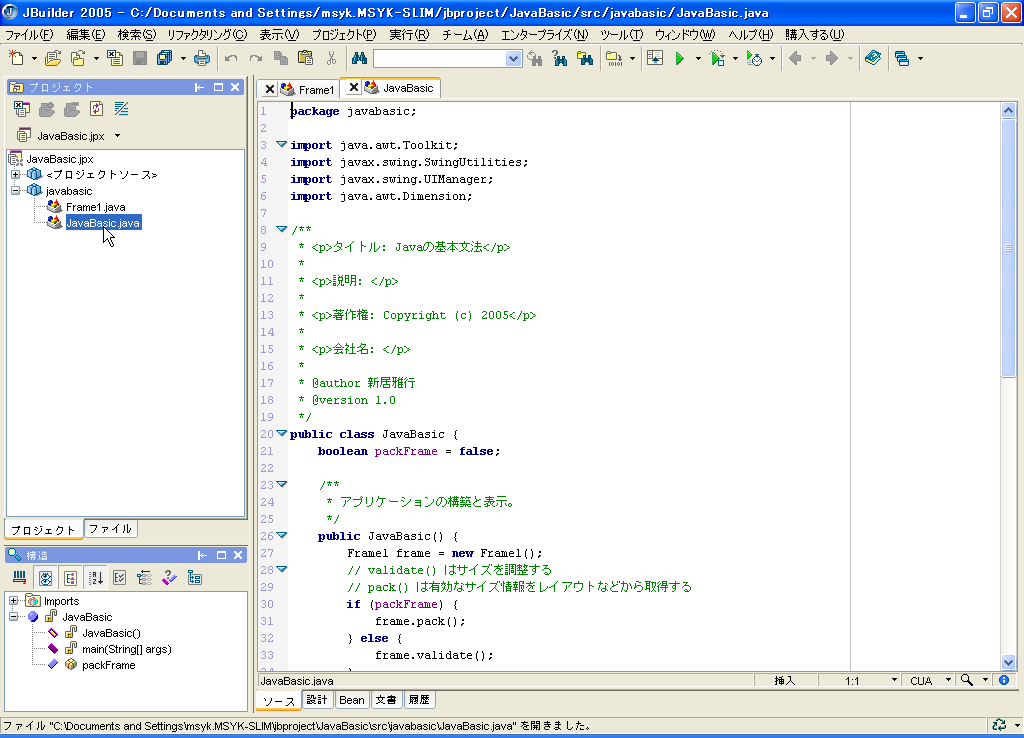Click the green Run project arrow icon
1024x738 pixels.
(680, 59)
